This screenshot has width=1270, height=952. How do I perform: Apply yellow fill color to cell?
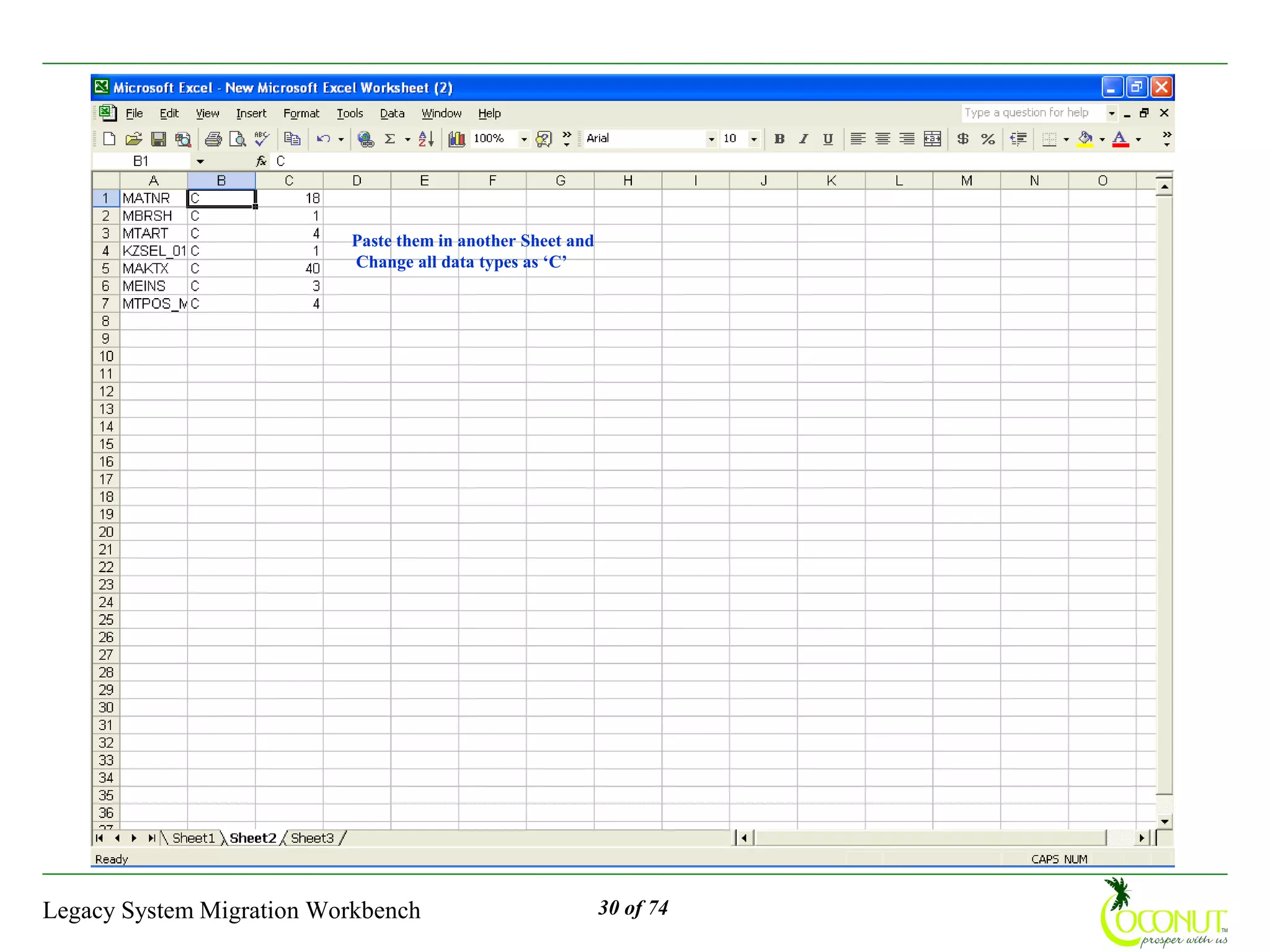pyautogui.click(x=1085, y=139)
